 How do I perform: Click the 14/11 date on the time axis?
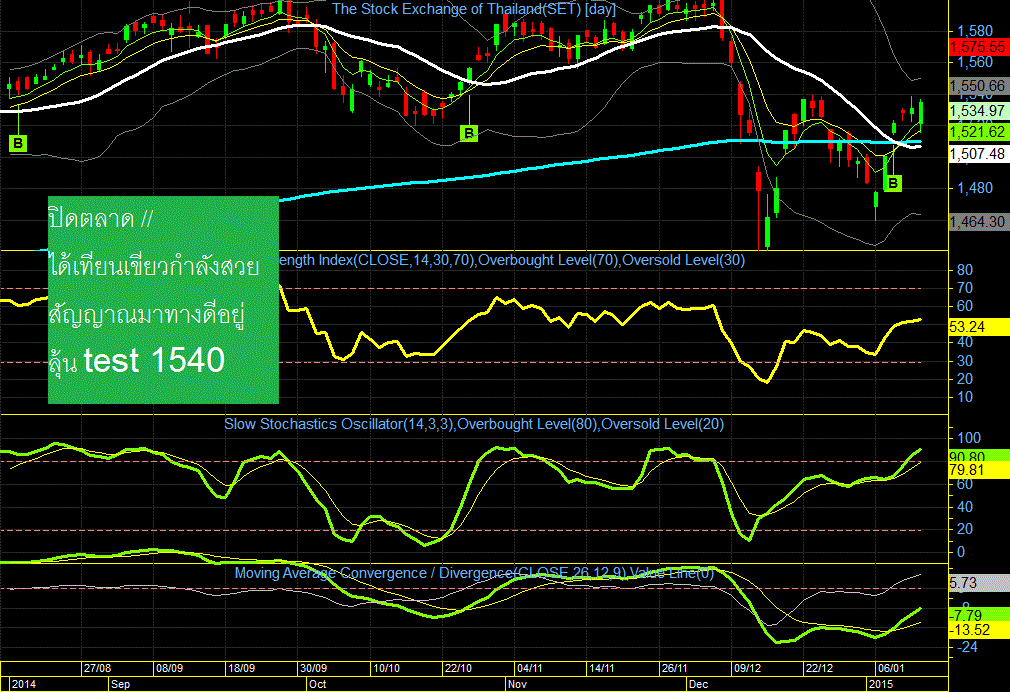(603, 668)
